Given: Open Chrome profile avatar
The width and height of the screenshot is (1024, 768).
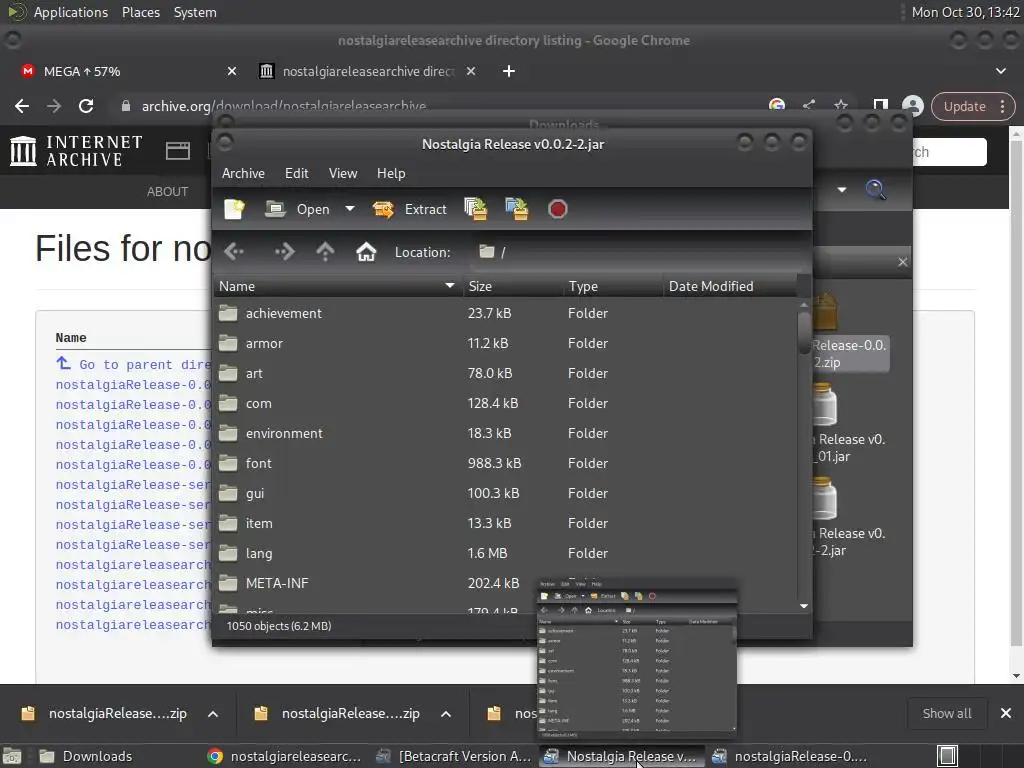Looking at the screenshot, I should click(912, 106).
